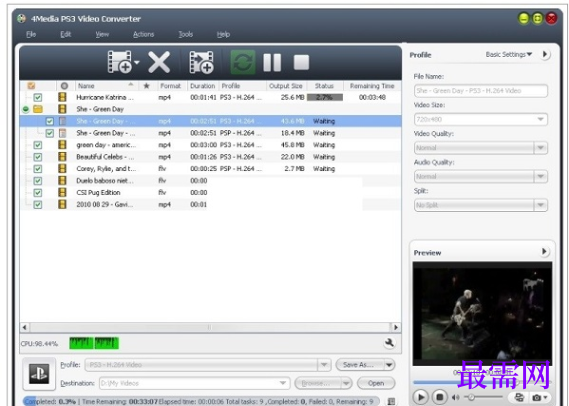Collapse the She - Green Day group

coord(25,109)
